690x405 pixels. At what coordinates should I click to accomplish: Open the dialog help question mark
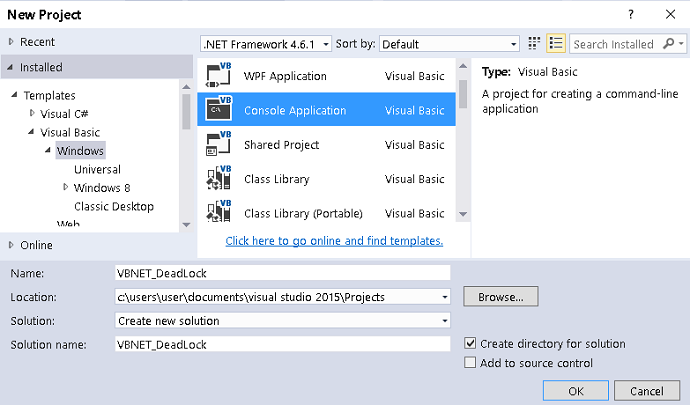pos(631,14)
